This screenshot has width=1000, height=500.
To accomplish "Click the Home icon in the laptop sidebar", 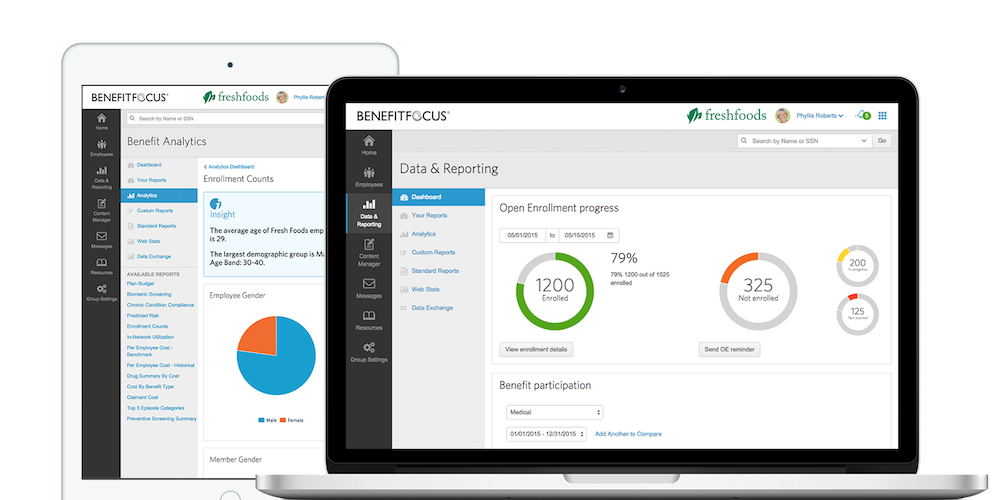I will (x=369, y=142).
